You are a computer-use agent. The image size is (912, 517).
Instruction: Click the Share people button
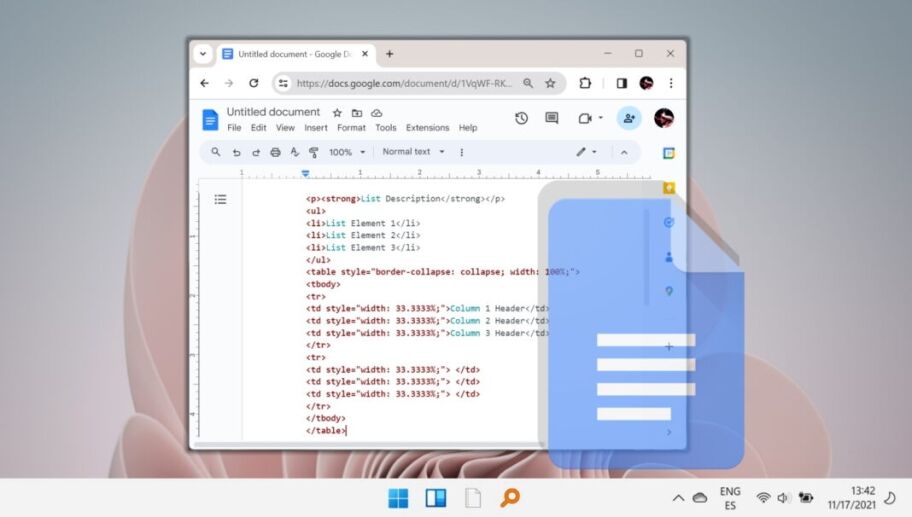click(x=629, y=118)
